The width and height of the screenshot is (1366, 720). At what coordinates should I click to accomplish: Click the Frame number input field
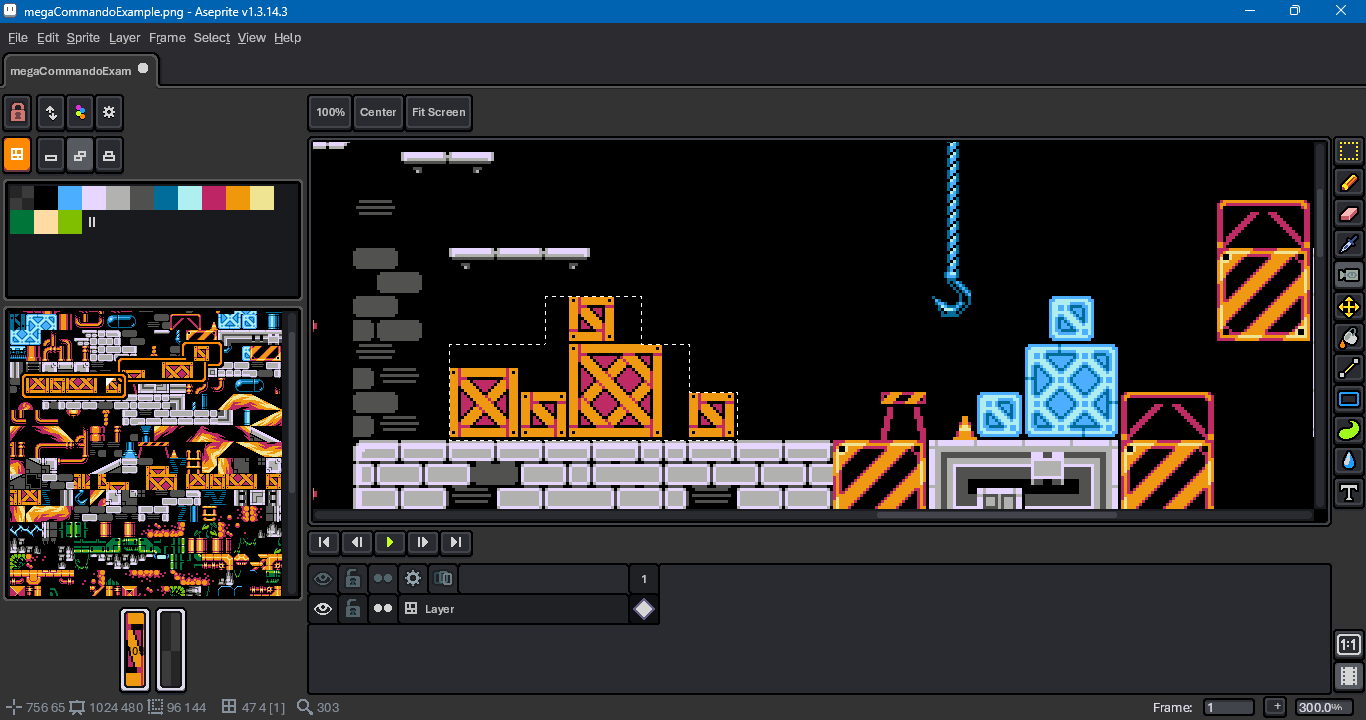(x=1229, y=707)
